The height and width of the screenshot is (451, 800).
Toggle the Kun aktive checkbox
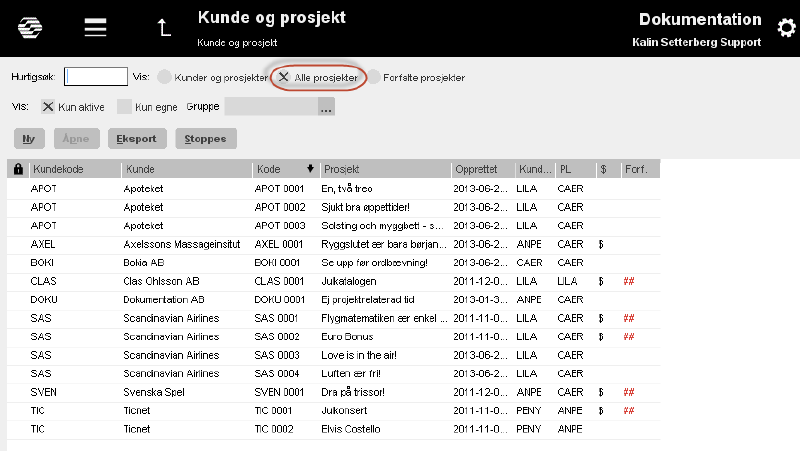coord(48,107)
